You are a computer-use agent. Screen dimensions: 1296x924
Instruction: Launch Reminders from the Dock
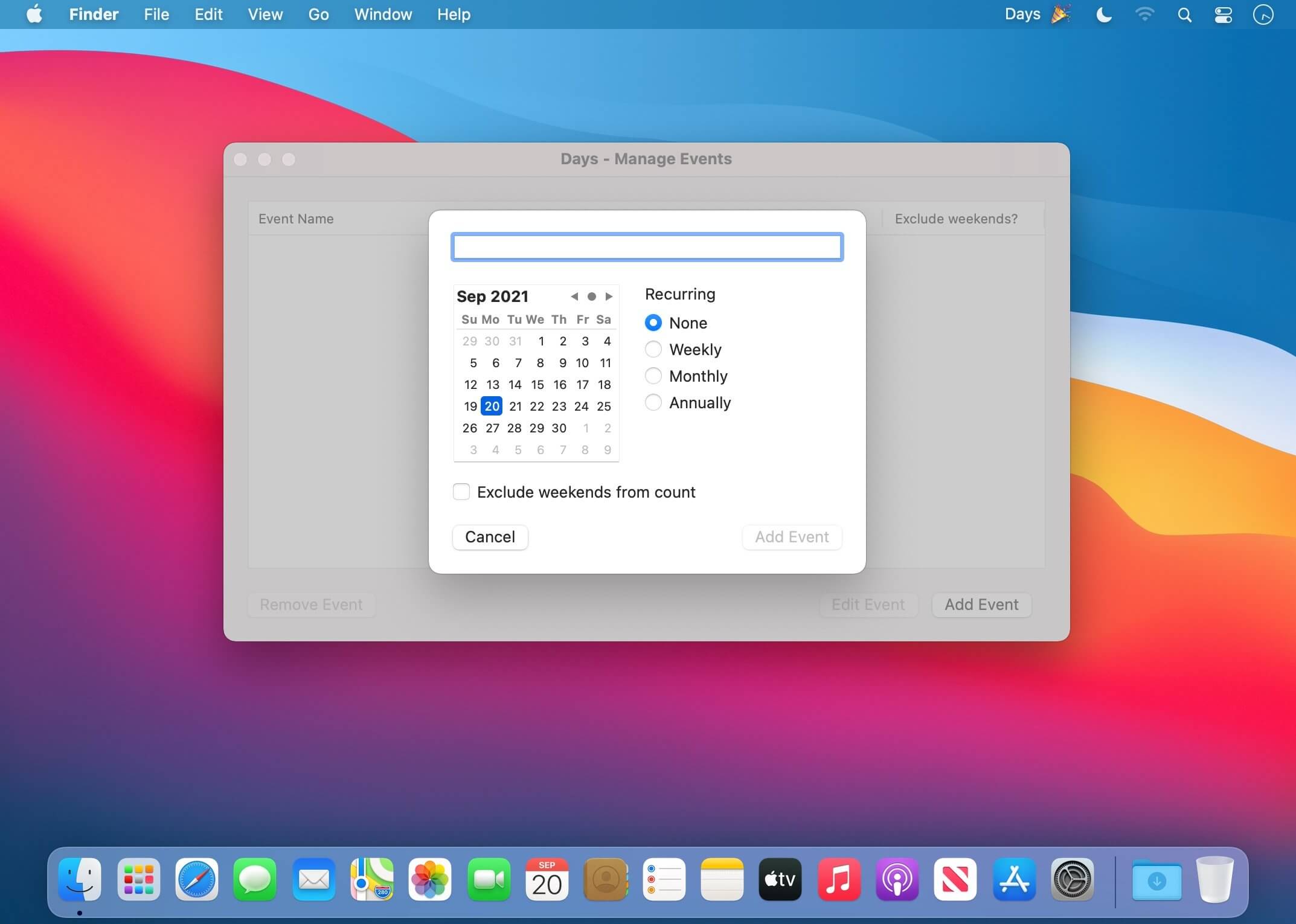pyautogui.click(x=664, y=879)
